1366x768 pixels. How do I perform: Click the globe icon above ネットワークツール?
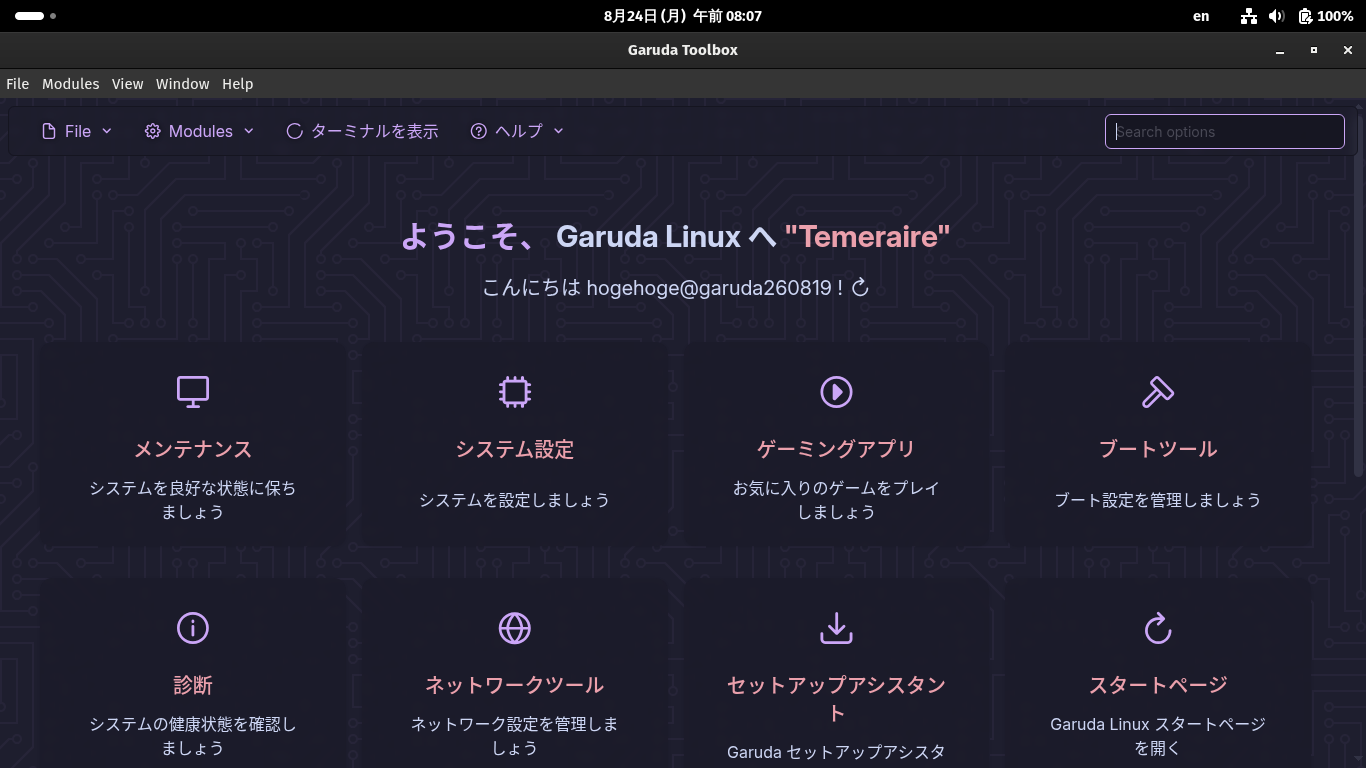click(515, 628)
